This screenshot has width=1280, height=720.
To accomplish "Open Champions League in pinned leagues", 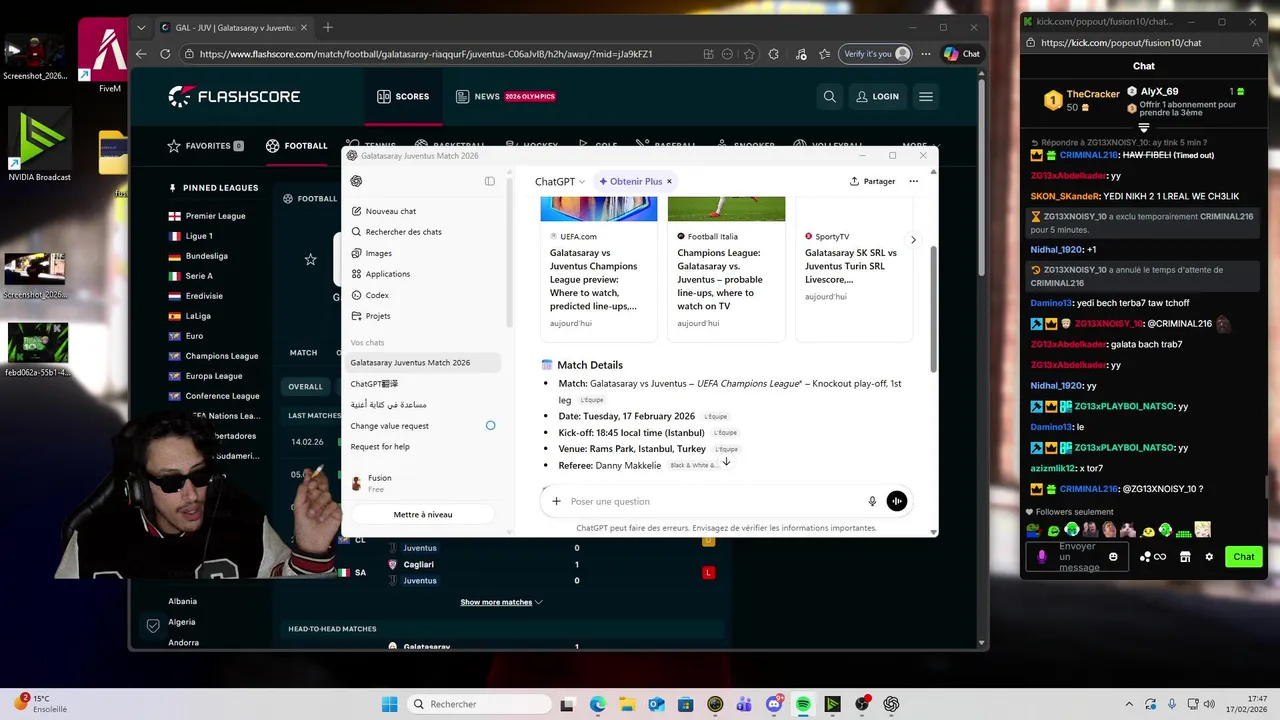I will pos(221,356).
